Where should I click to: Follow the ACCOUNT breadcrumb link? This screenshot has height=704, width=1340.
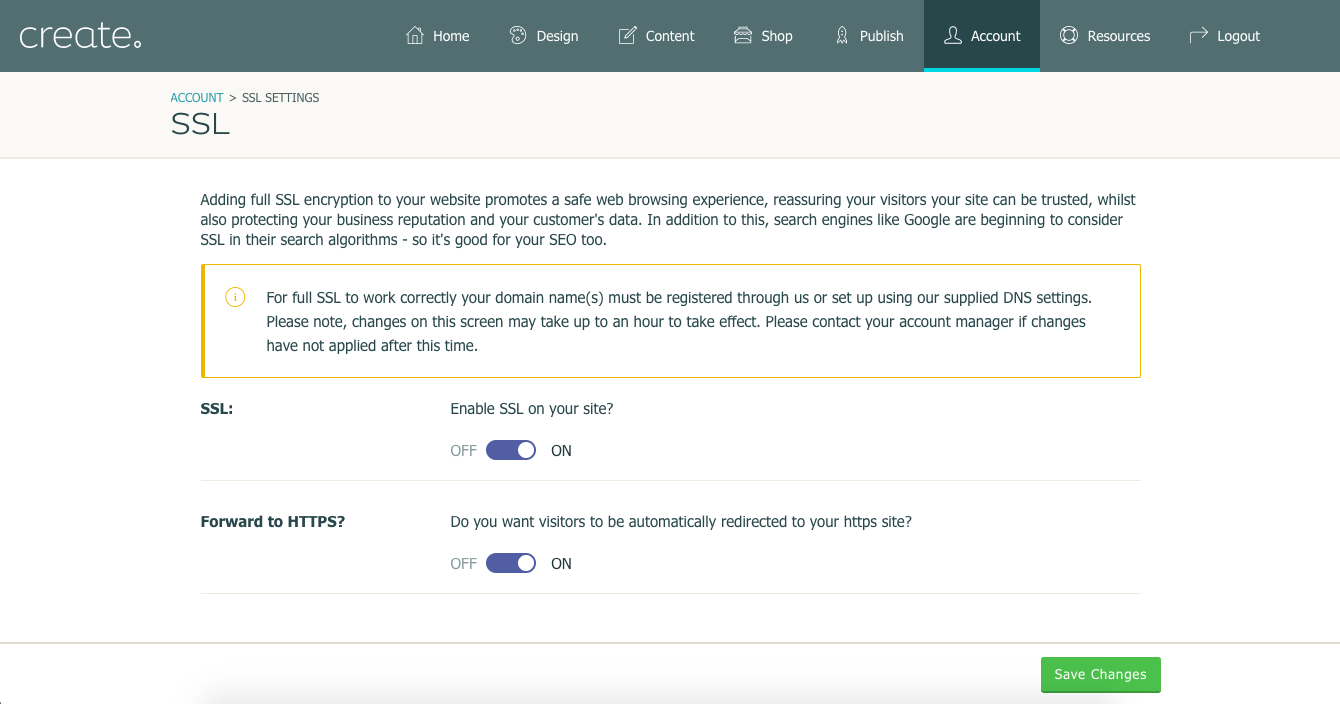pyautogui.click(x=197, y=98)
